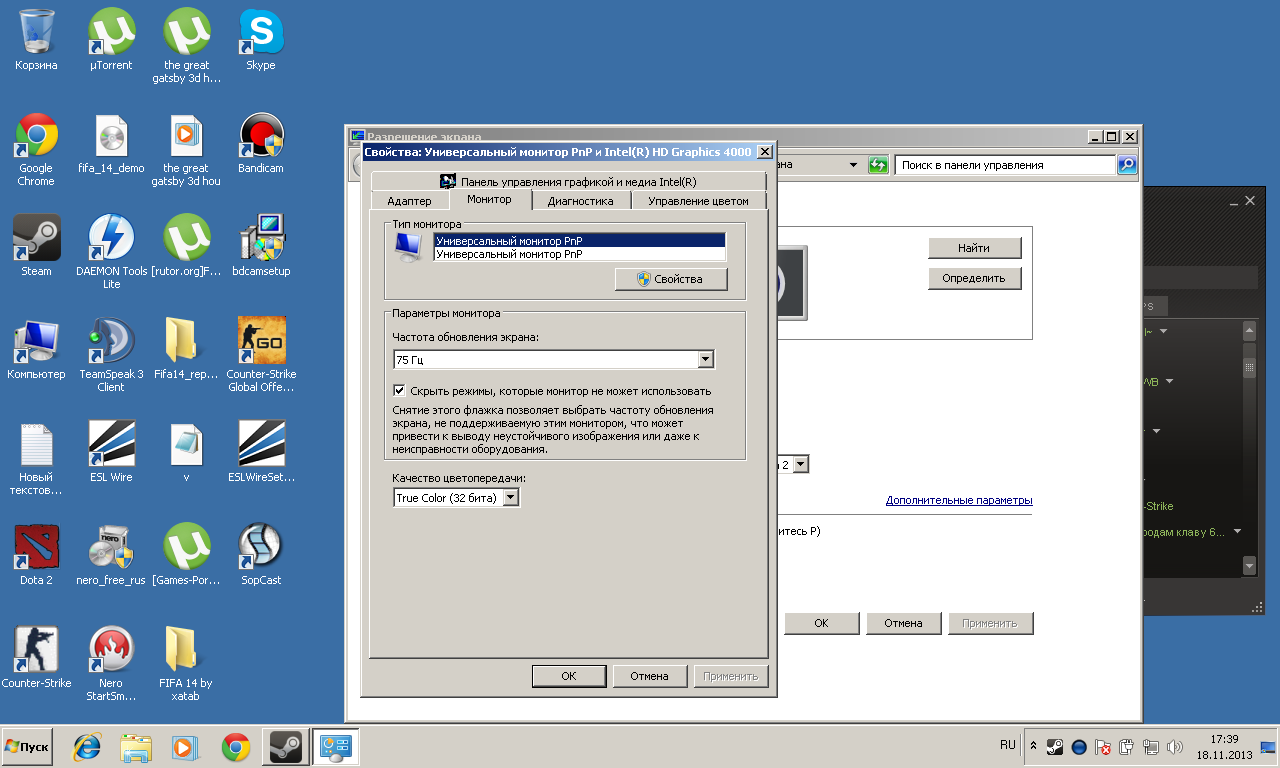Screen dimensions: 1280x768
Task: Show hidden tray icons arrow
Action: coord(1034,747)
